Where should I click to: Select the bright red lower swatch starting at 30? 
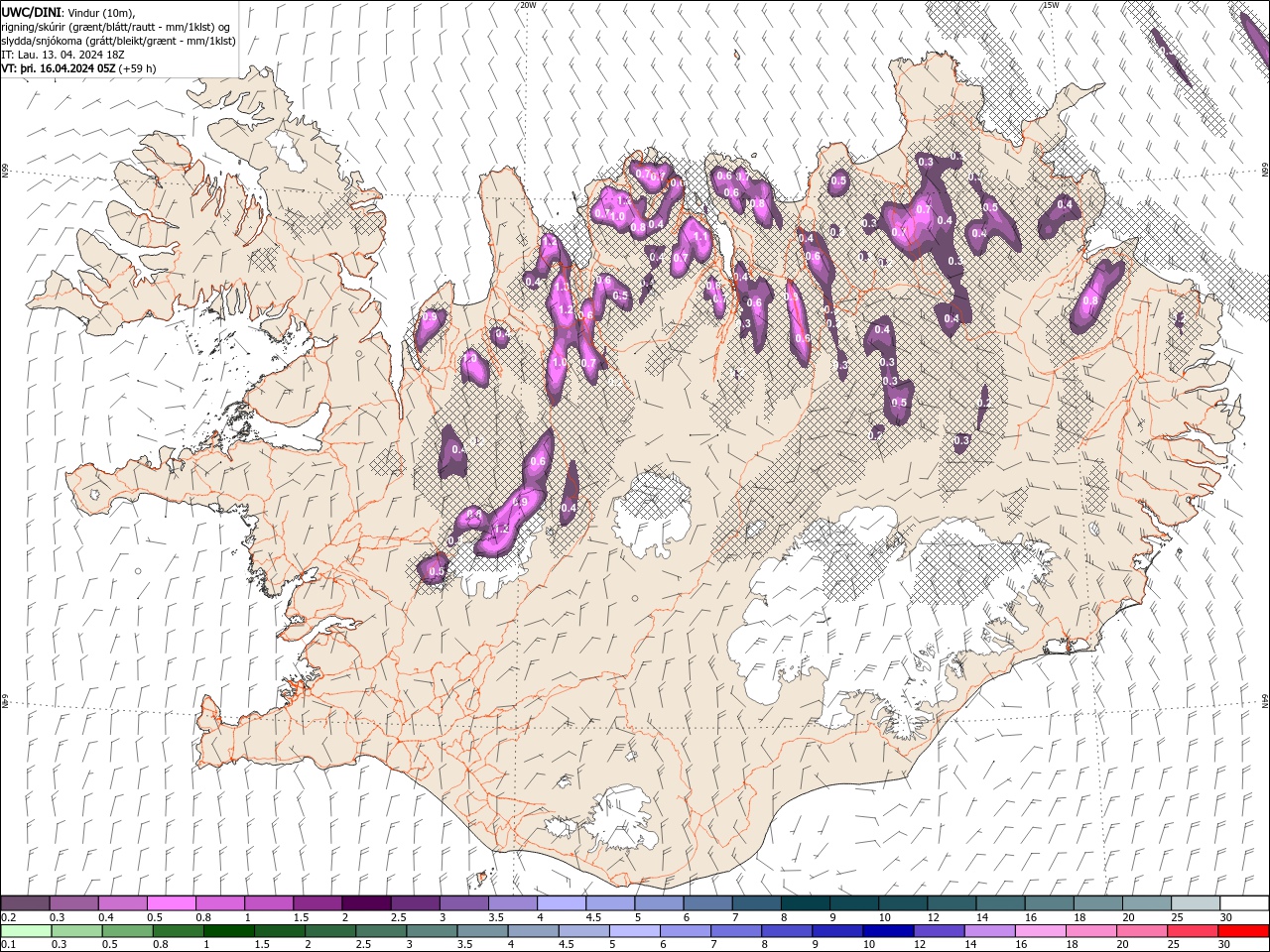pos(1243,930)
